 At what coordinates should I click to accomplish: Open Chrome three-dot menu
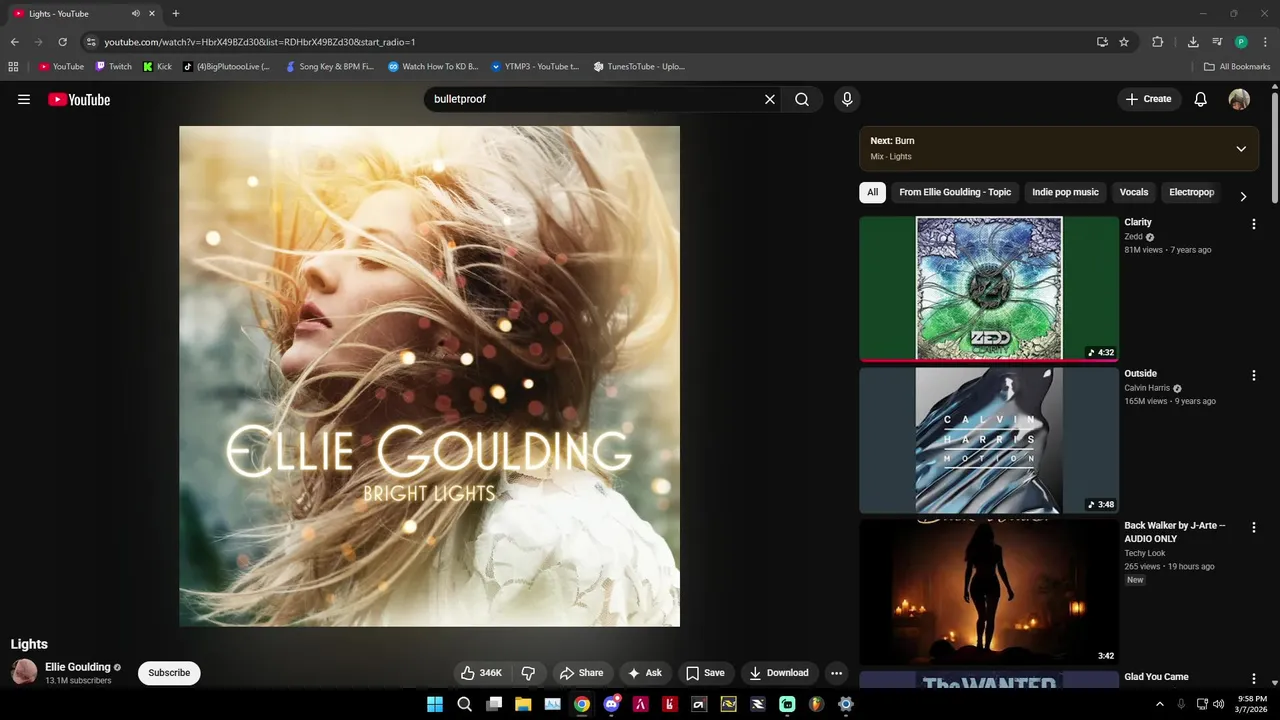[1265, 42]
